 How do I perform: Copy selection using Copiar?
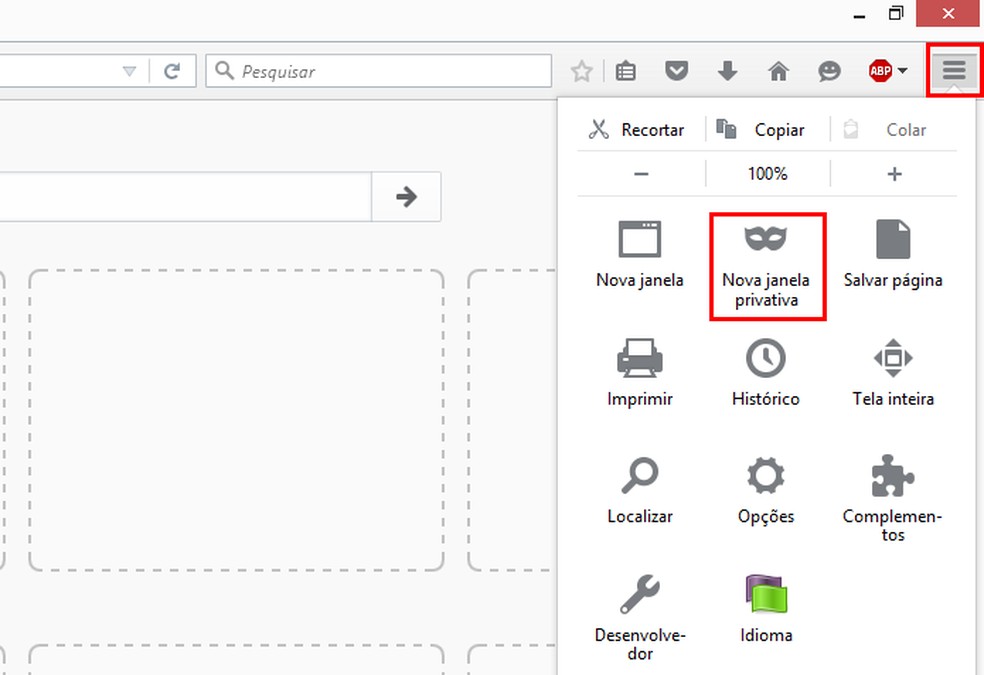pos(765,129)
